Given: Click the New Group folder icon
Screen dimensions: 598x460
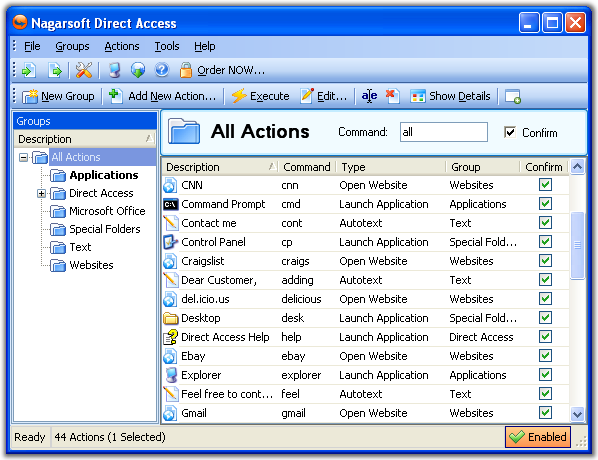Looking at the screenshot, I should (x=30, y=96).
